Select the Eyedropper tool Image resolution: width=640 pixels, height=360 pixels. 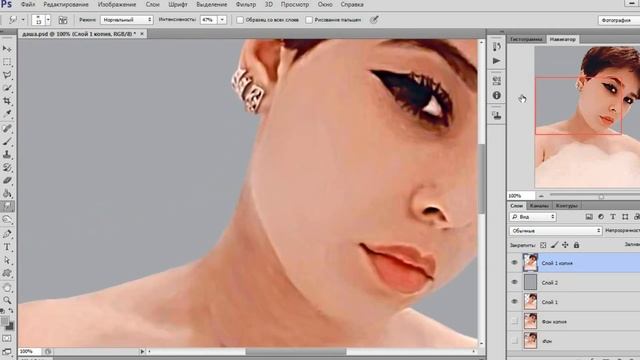click(7, 113)
